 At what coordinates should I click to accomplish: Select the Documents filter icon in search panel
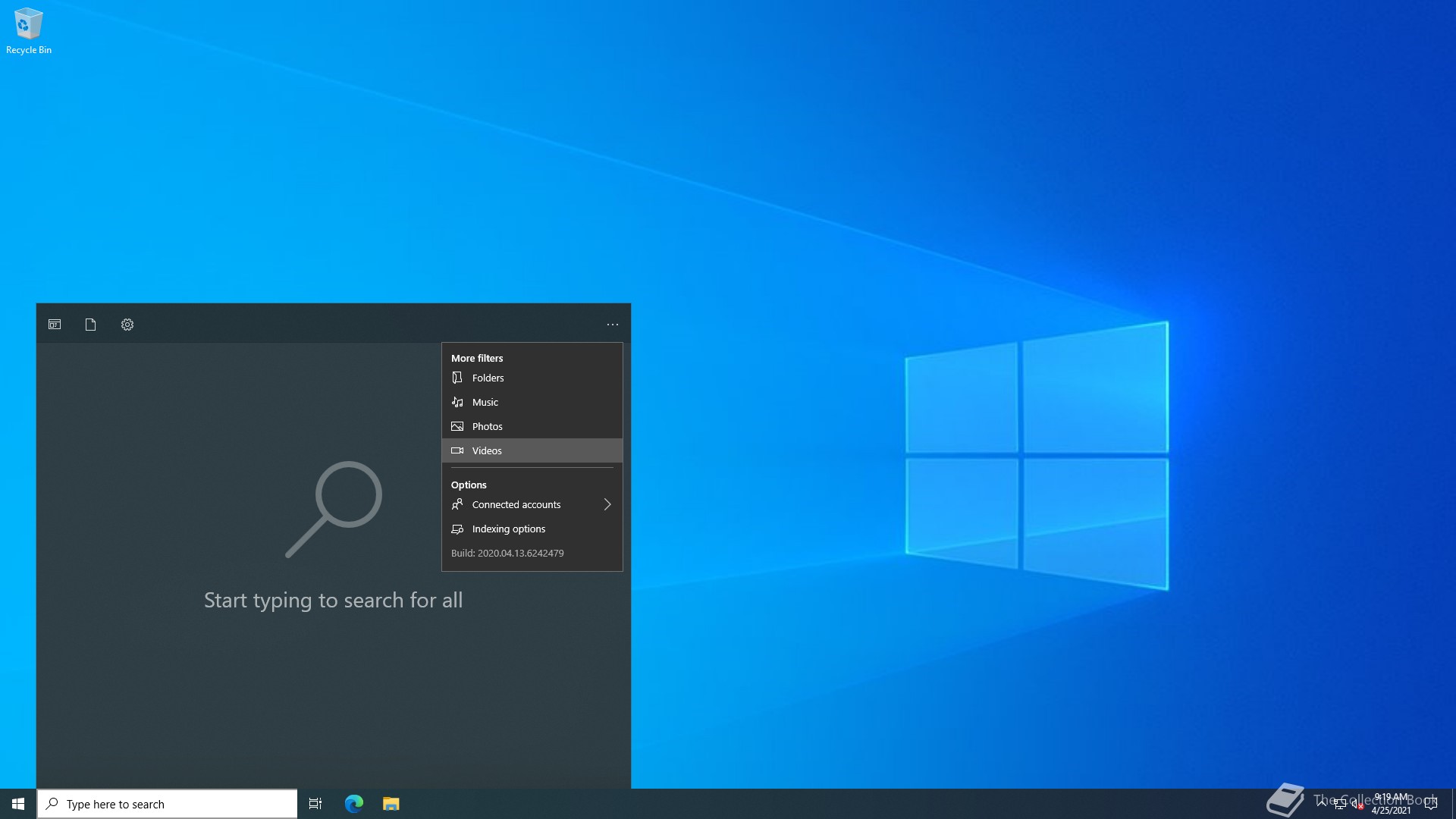point(90,325)
